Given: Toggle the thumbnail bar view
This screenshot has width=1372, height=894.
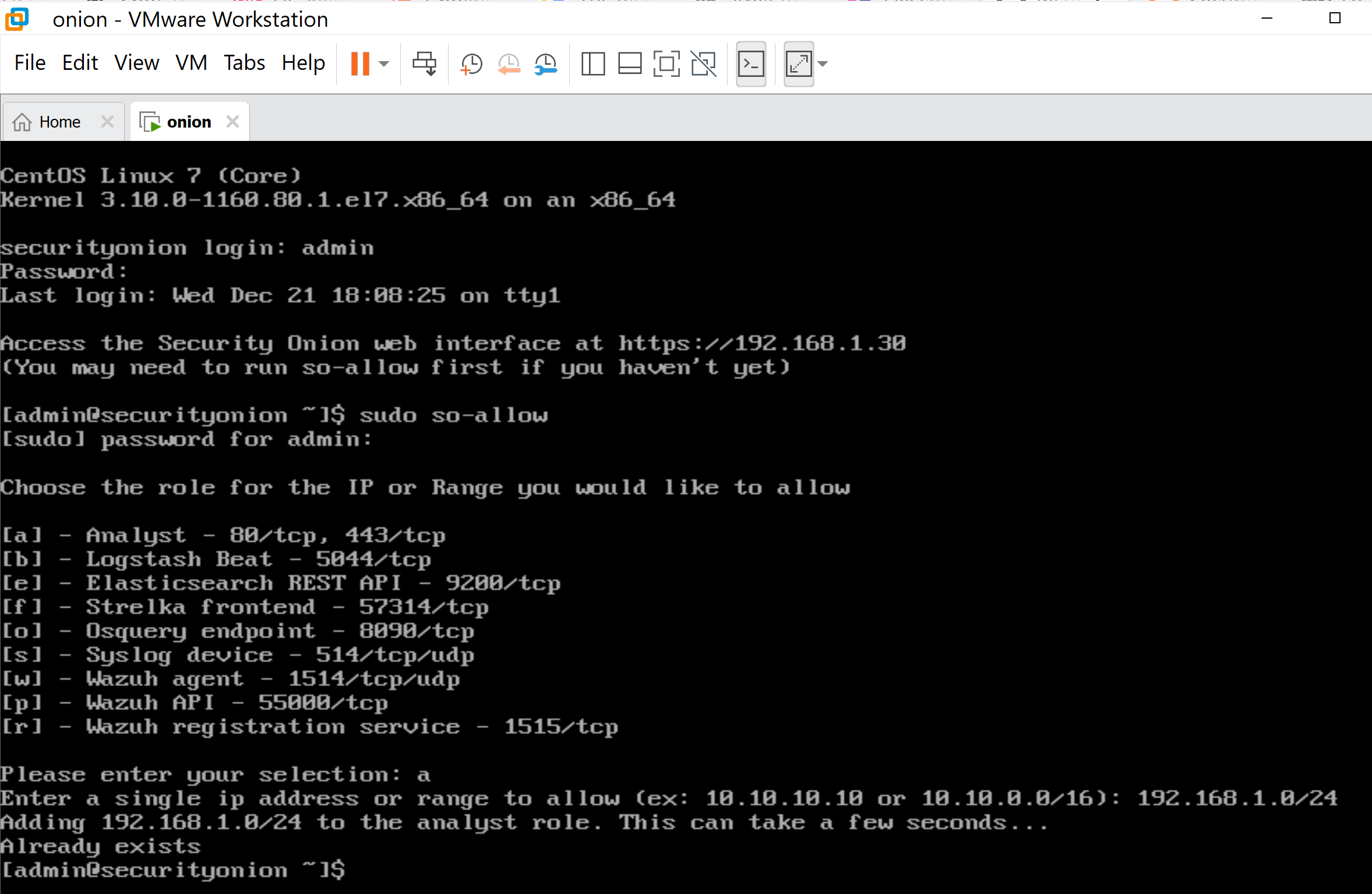Looking at the screenshot, I should pos(630,63).
